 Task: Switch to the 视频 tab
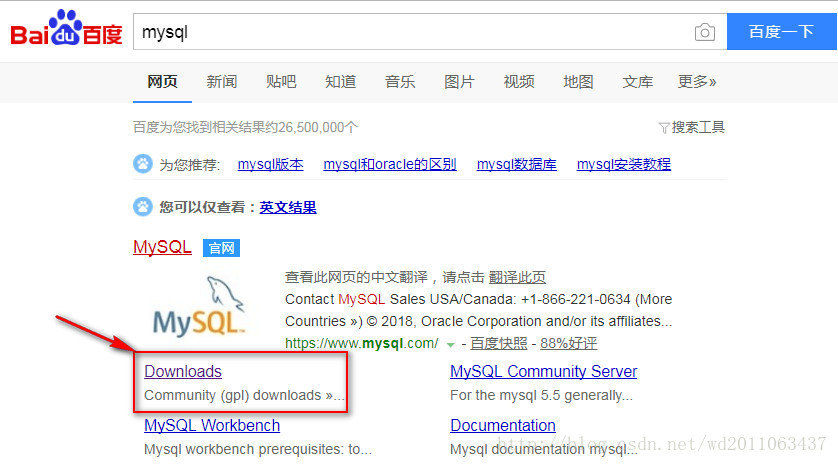(519, 81)
